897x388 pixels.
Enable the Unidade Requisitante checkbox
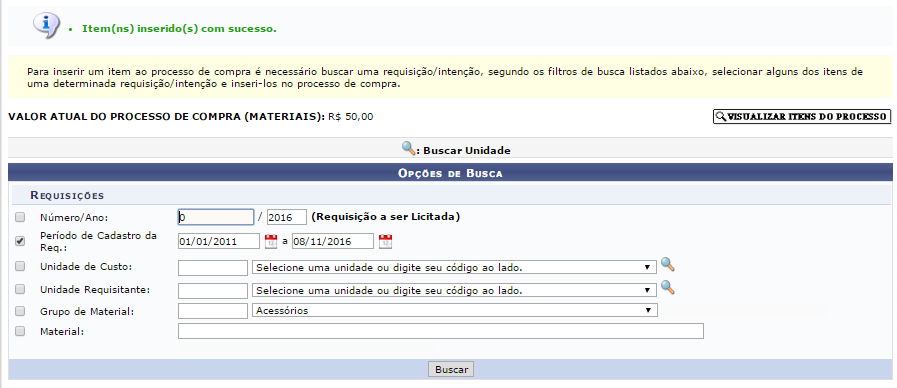tap(20, 289)
